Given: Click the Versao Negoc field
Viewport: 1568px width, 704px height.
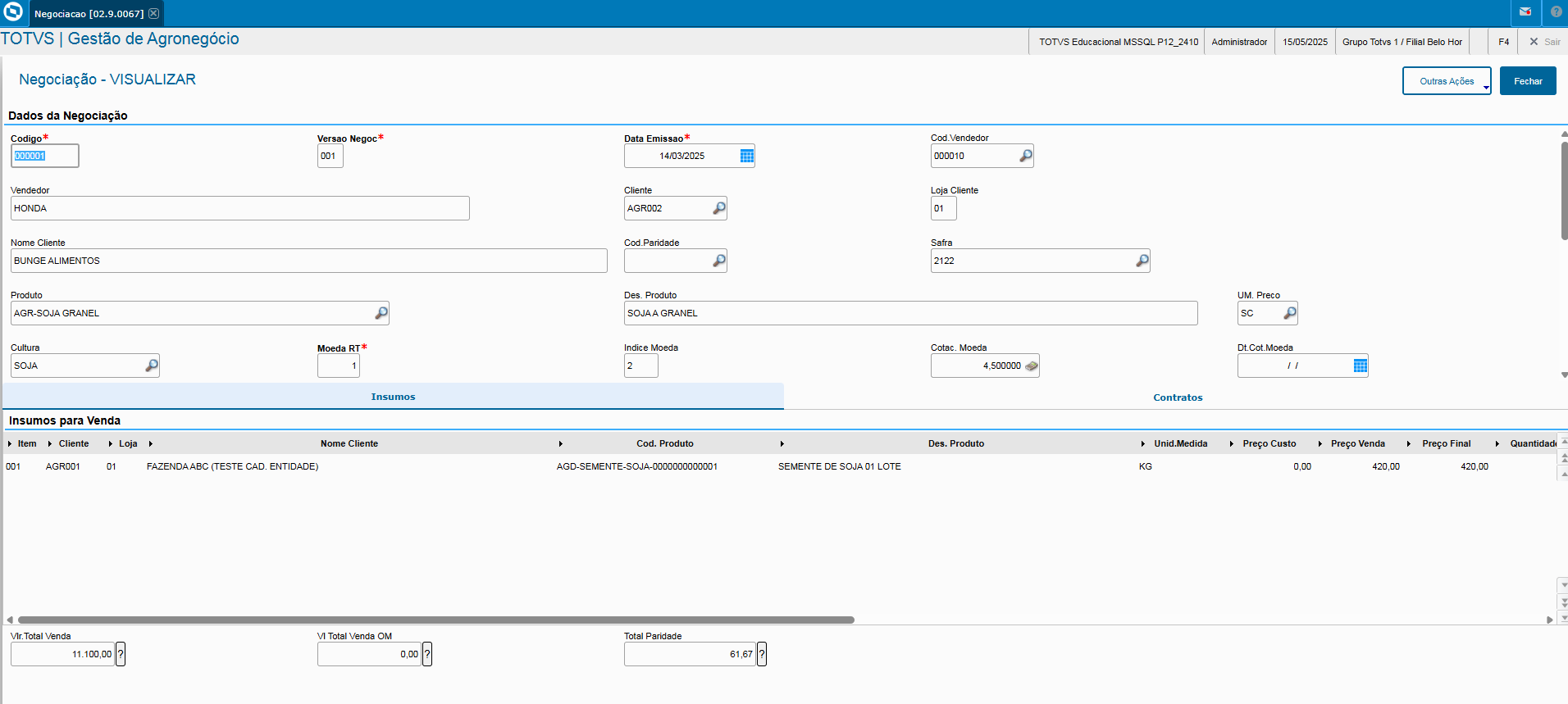Looking at the screenshot, I should (330, 156).
